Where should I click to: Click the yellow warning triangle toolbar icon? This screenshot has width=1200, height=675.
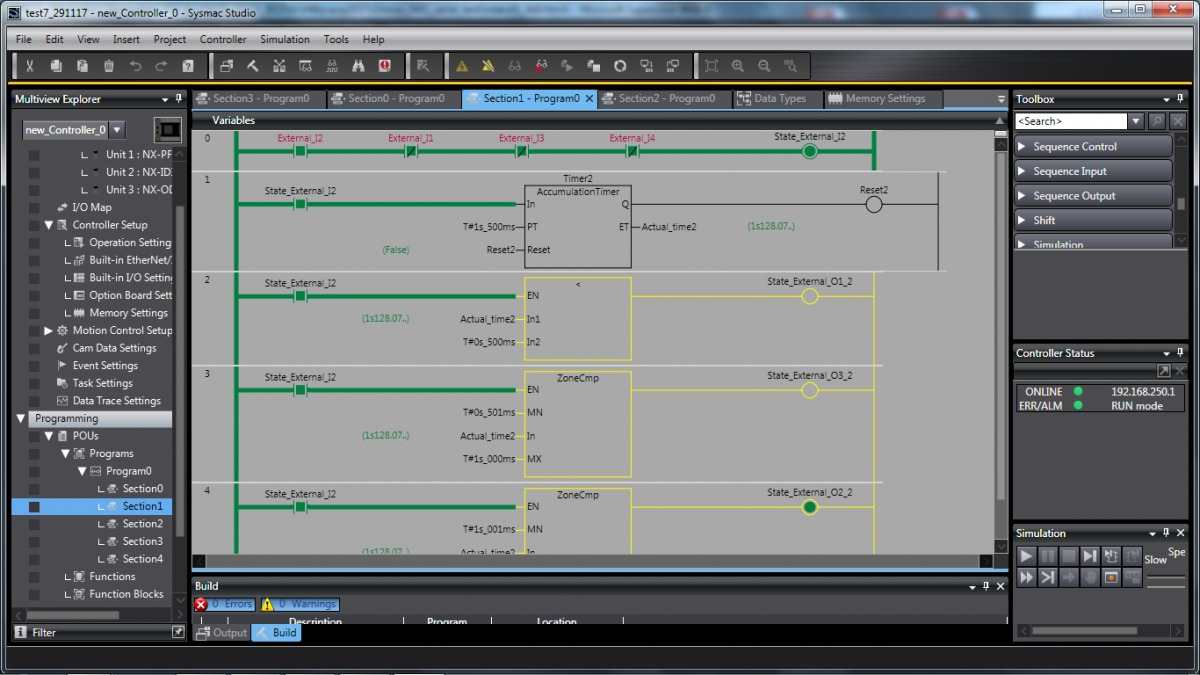point(462,66)
